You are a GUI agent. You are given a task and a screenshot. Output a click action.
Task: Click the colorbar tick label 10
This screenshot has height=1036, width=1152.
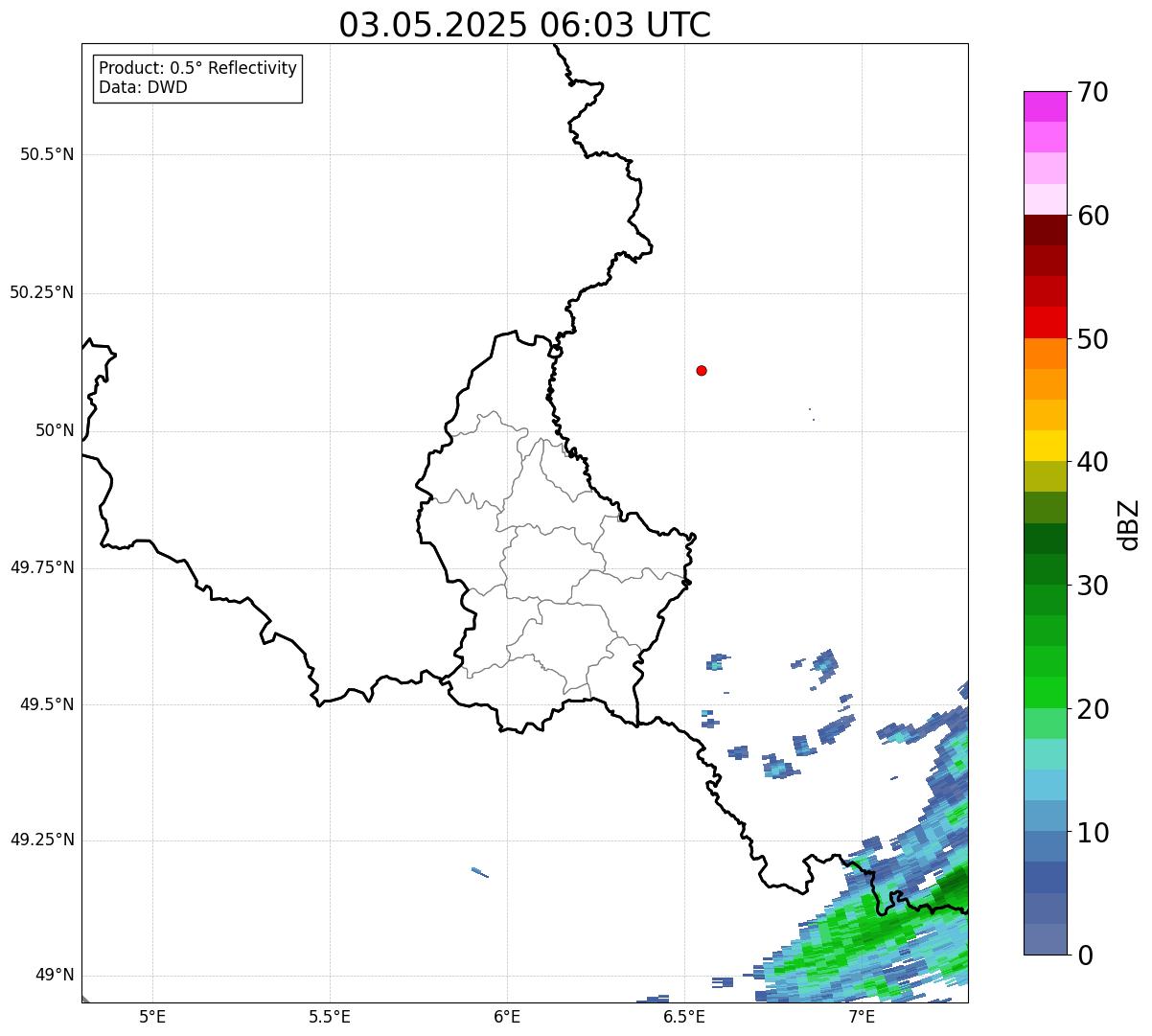[x=1093, y=832]
